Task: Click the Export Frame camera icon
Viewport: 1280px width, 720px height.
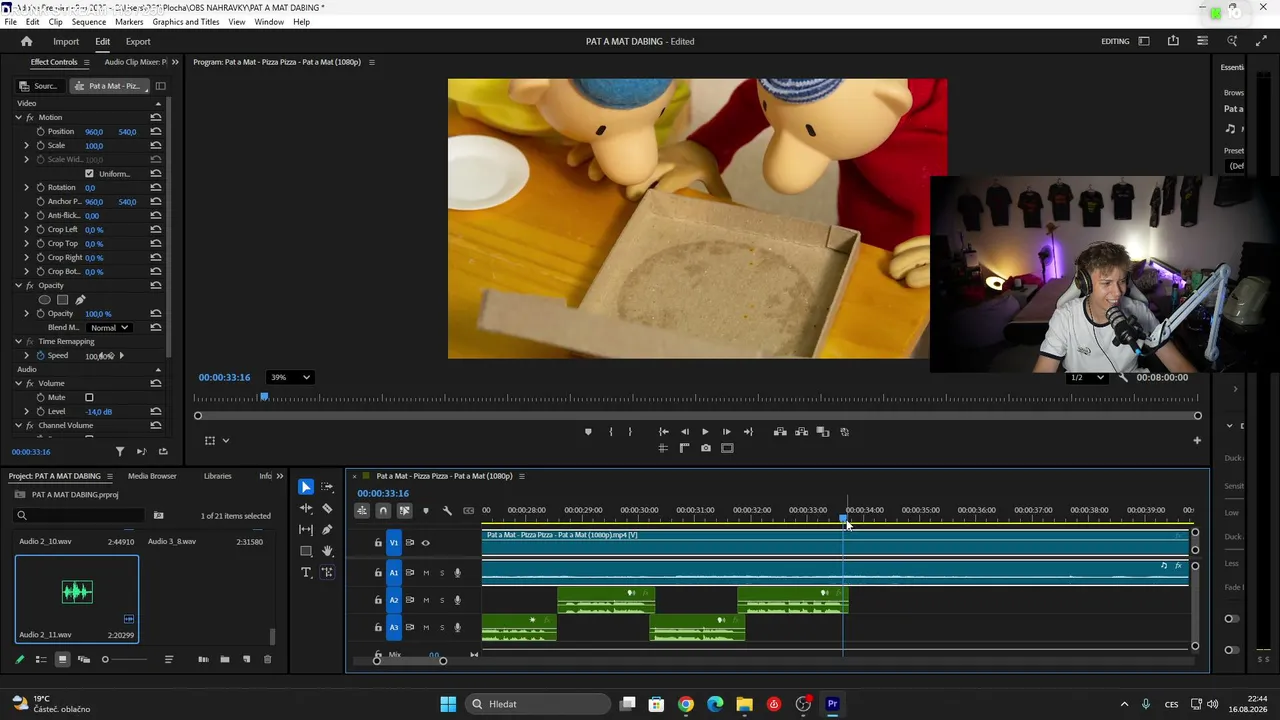Action: point(706,448)
